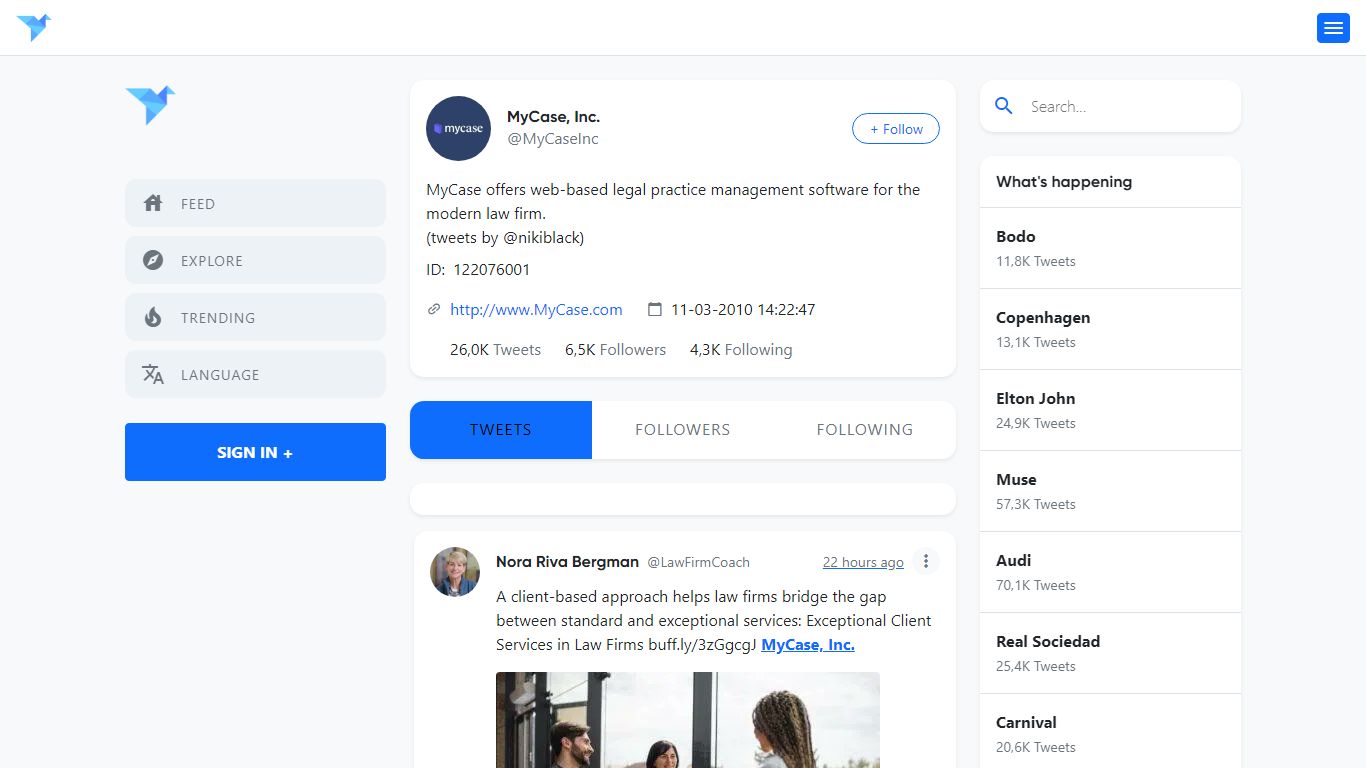Click the magnifier search icon

1005,106
